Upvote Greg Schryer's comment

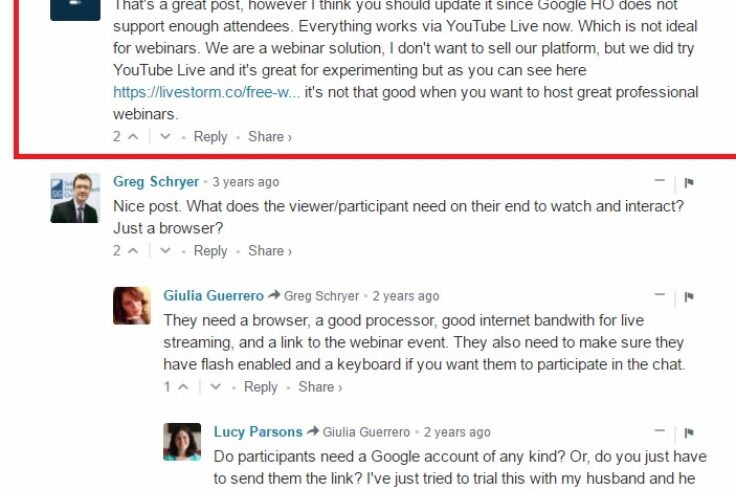135,251
